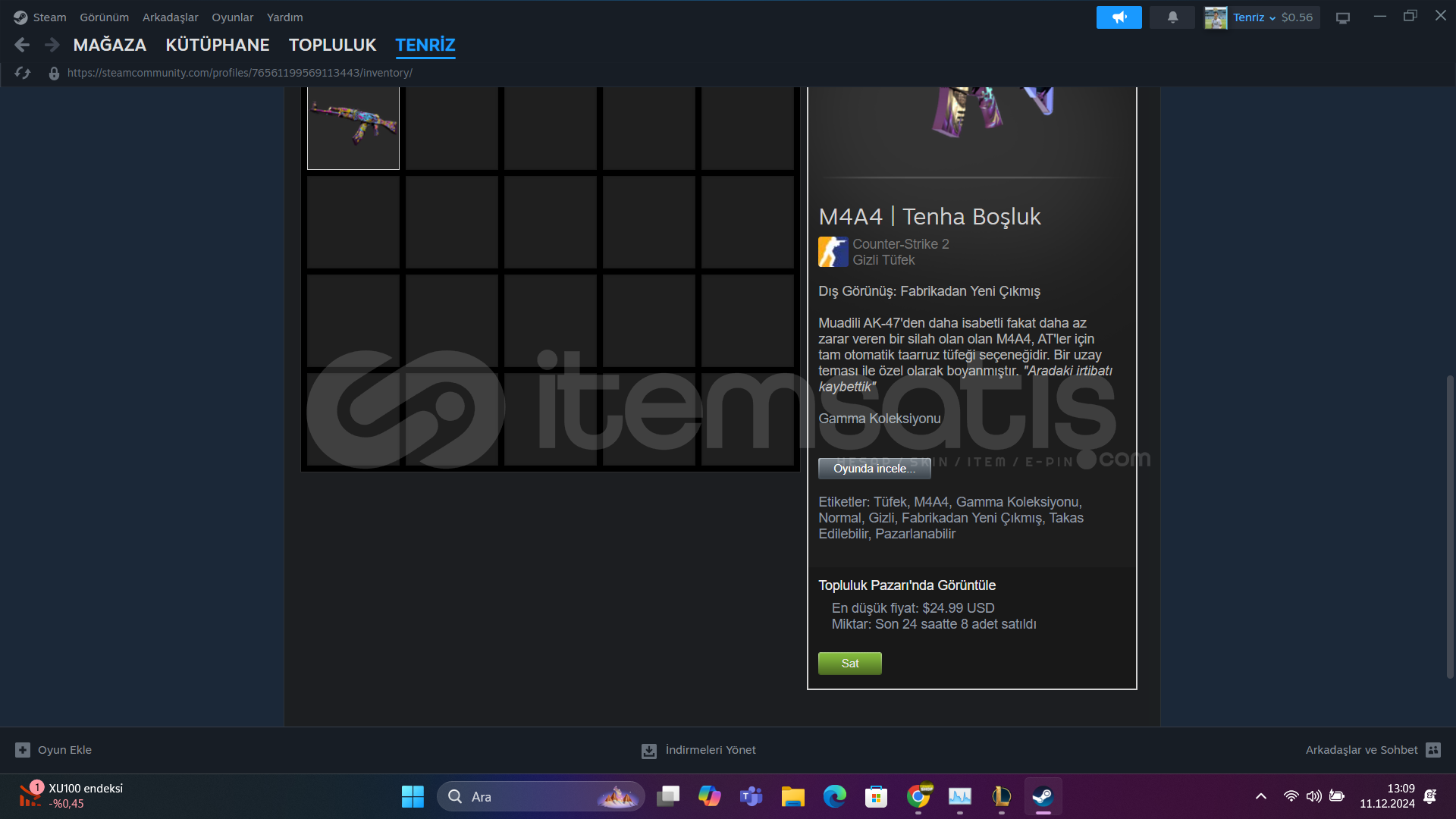Click the Counter-Strike 2 game icon
1456x819 pixels.
tap(833, 252)
